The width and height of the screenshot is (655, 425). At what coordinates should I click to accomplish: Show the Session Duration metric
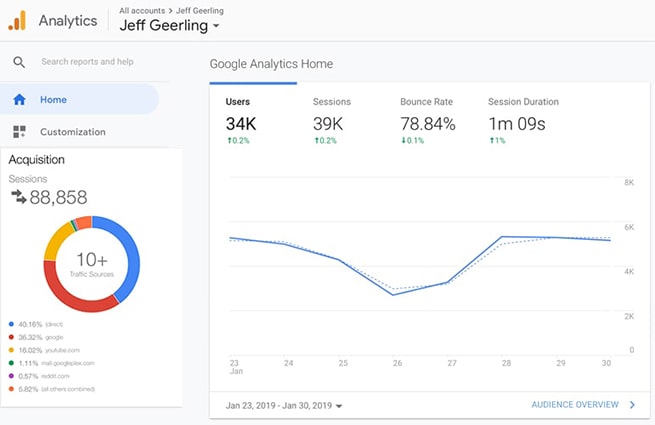click(x=523, y=115)
